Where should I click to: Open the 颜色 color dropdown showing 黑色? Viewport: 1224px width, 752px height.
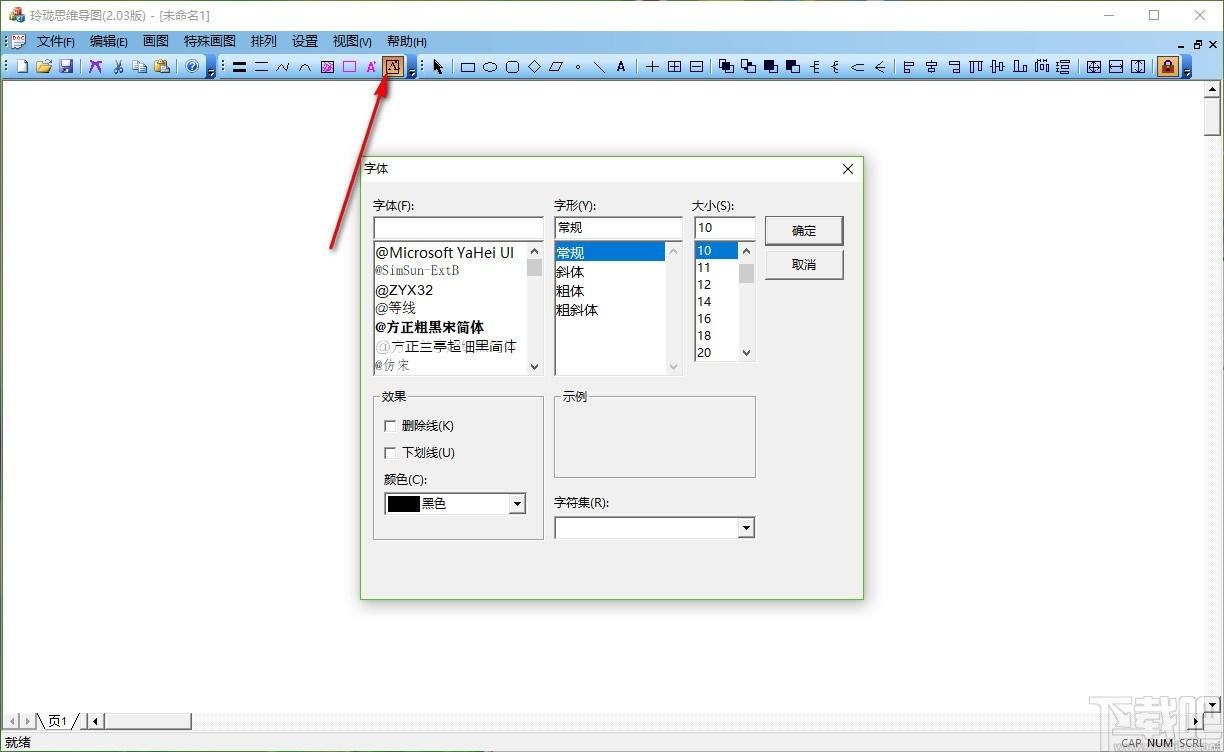click(517, 504)
